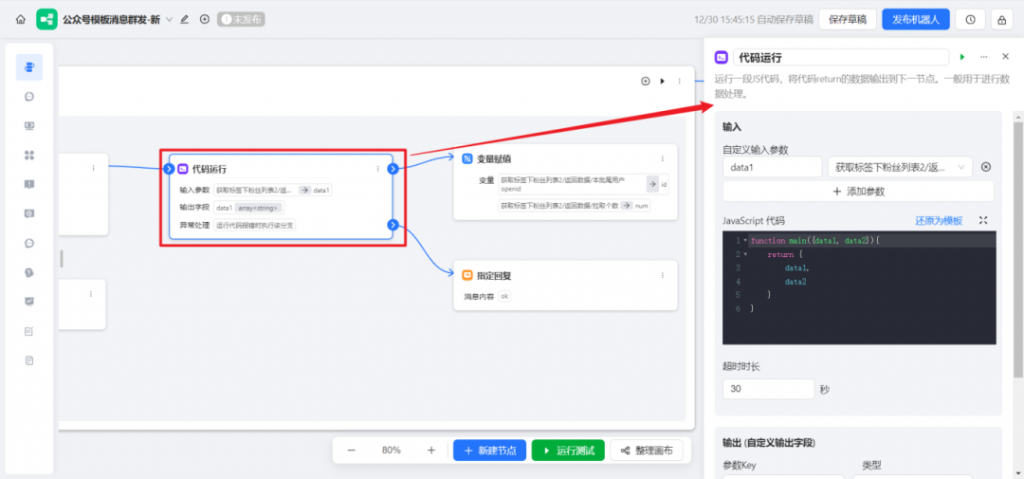Viewport: 1024px width, 479px height.
Task: Open 变量赋值 node three-dot menu
Action: [x=662, y=159]
